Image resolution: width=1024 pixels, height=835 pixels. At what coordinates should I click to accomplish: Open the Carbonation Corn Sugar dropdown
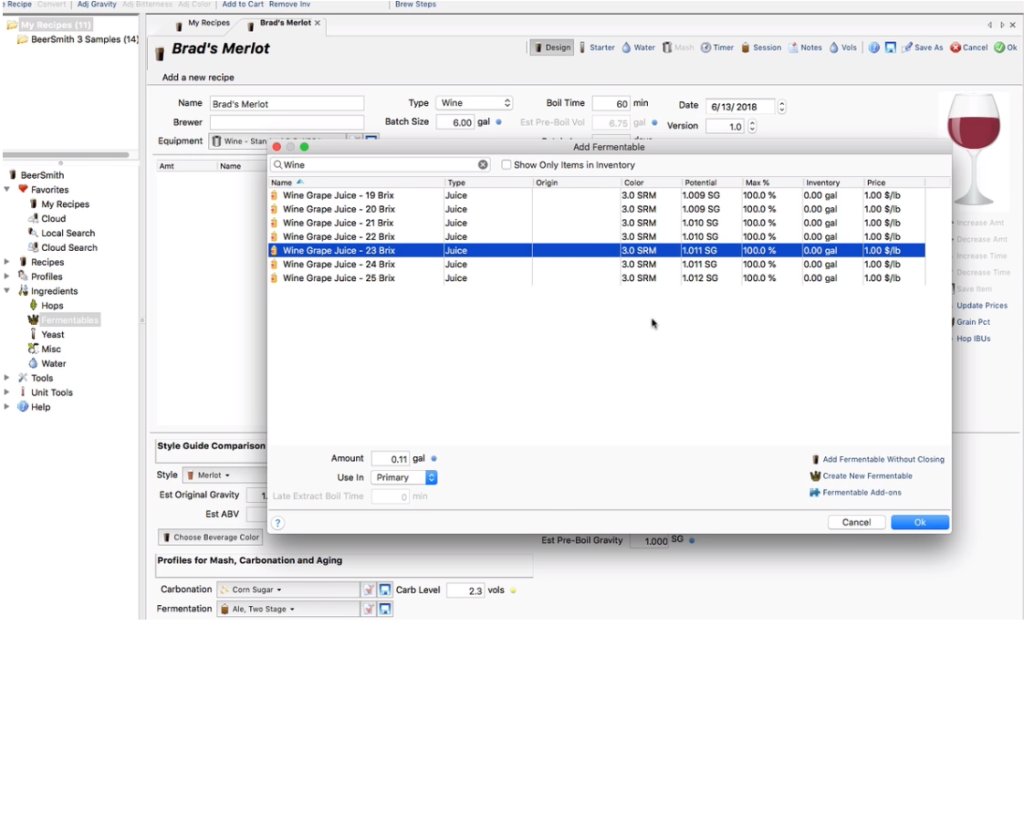pyautogui.click(x=288, y=590)
